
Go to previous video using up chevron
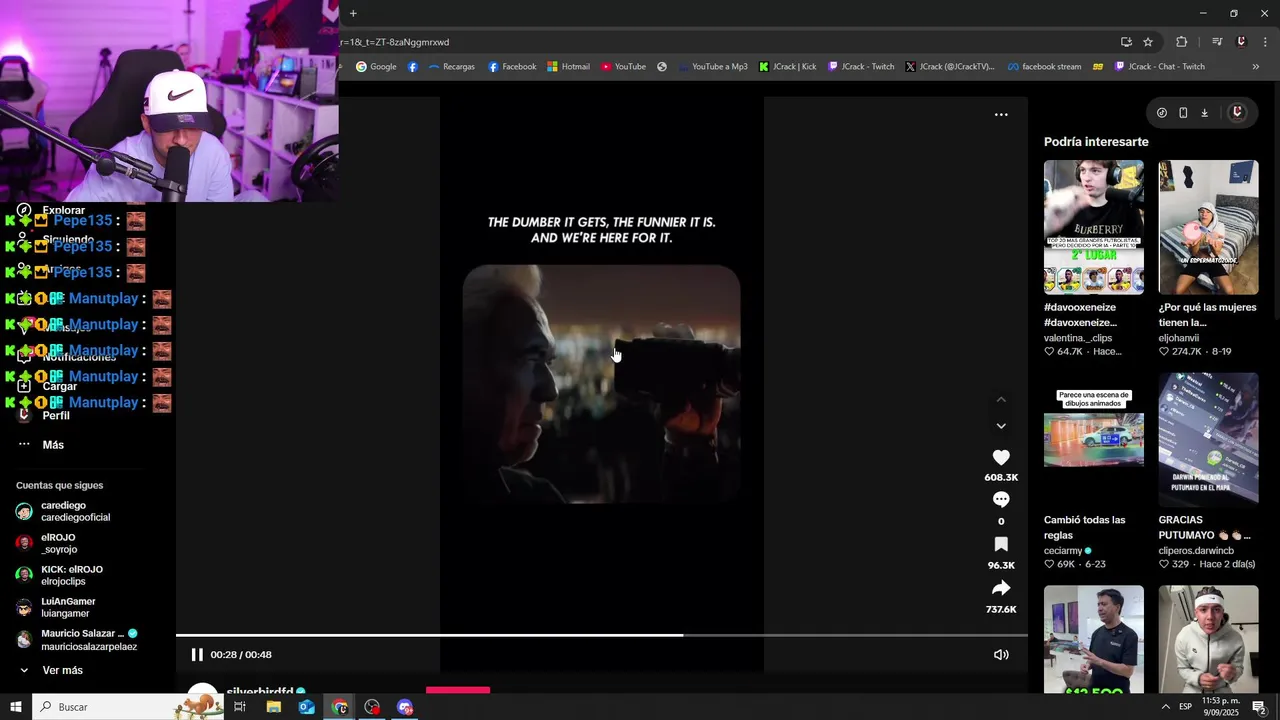tap(1001, 400)
